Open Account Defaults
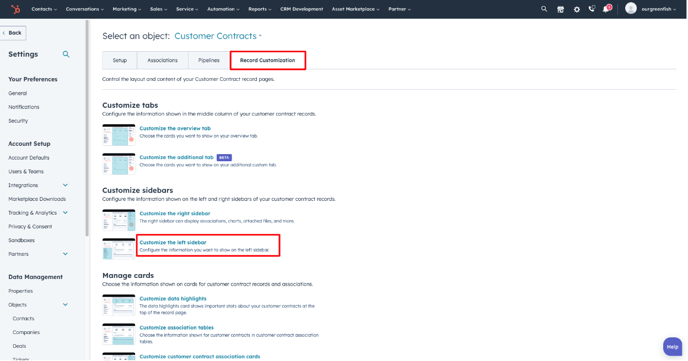This screenshot has height=361, width=688. click(29, 158)
